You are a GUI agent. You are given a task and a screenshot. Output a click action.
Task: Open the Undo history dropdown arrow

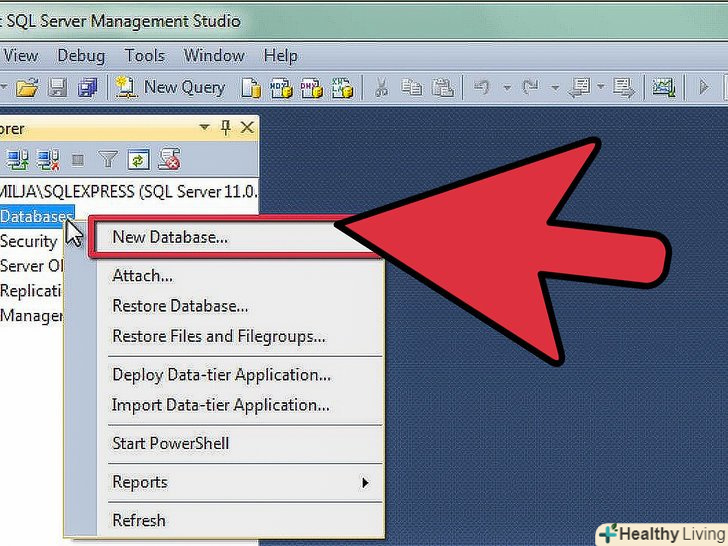tap(507, 87)
